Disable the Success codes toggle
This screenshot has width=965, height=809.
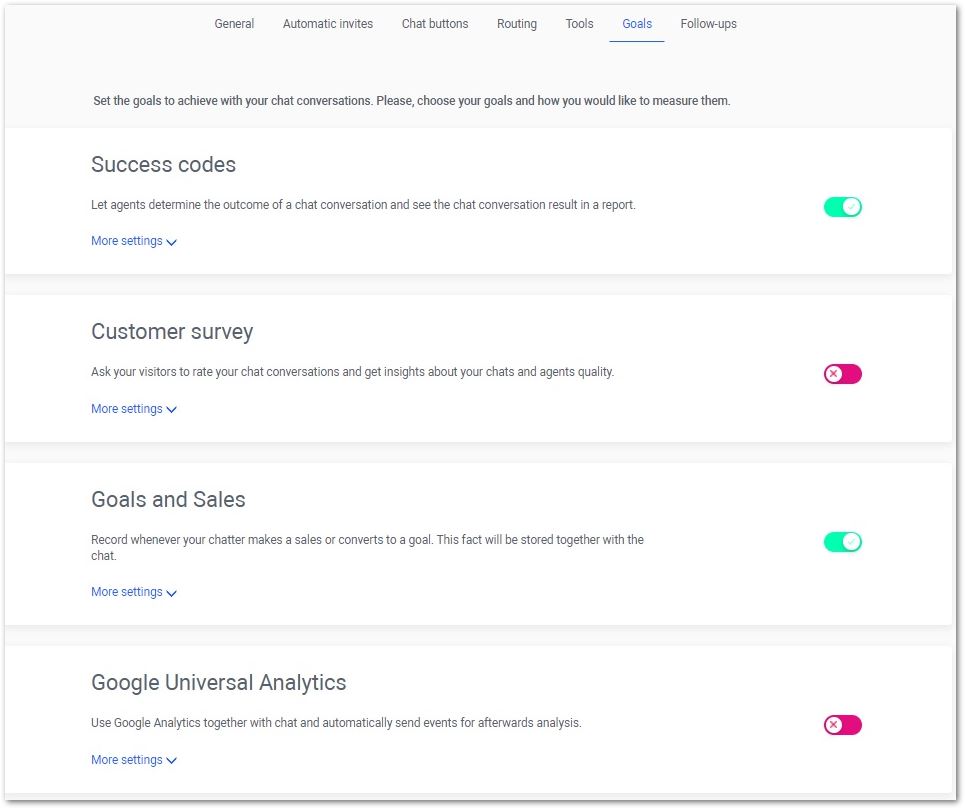click(843, 207)
